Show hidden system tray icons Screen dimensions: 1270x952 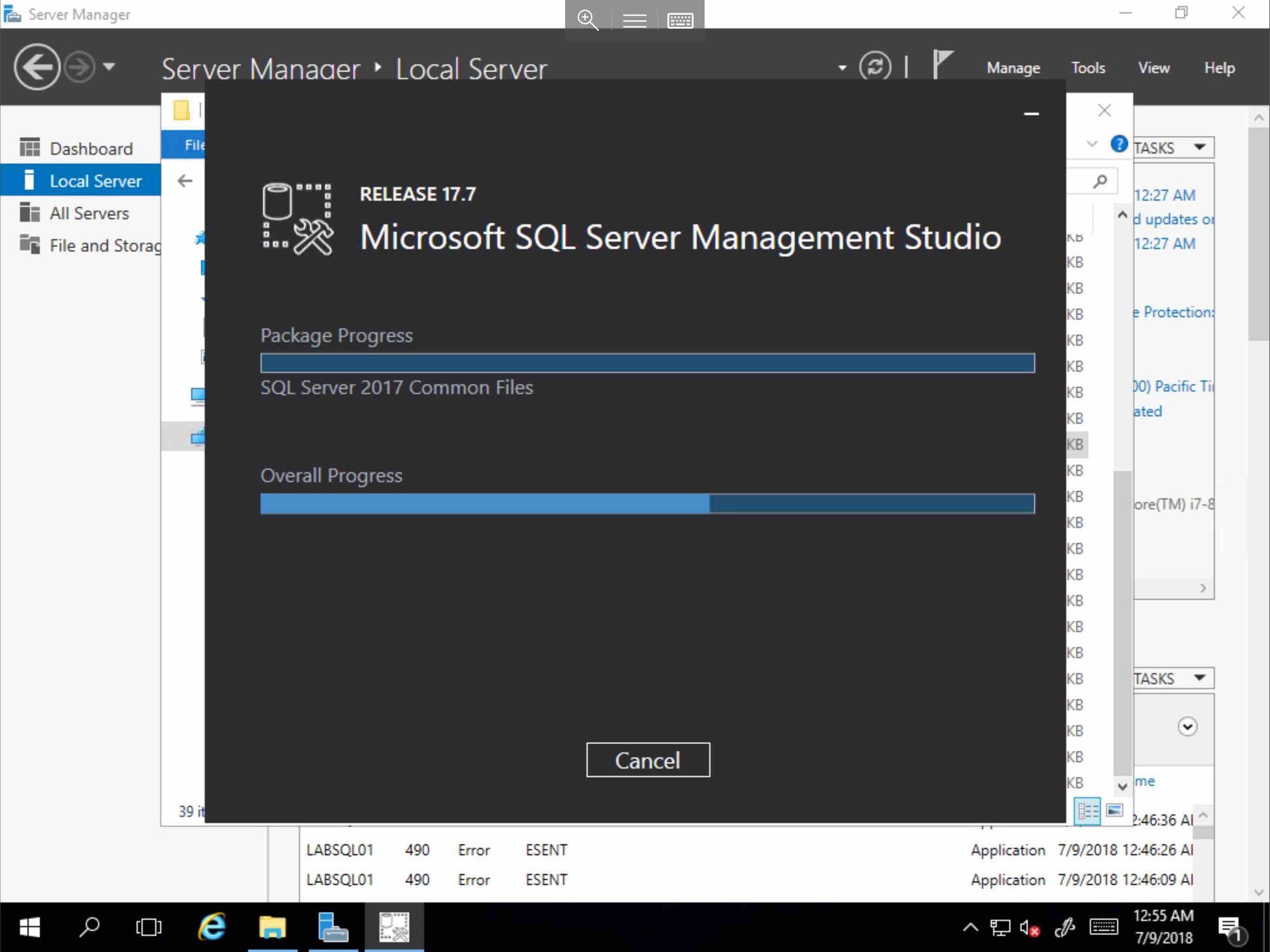[x=970, y=927]
